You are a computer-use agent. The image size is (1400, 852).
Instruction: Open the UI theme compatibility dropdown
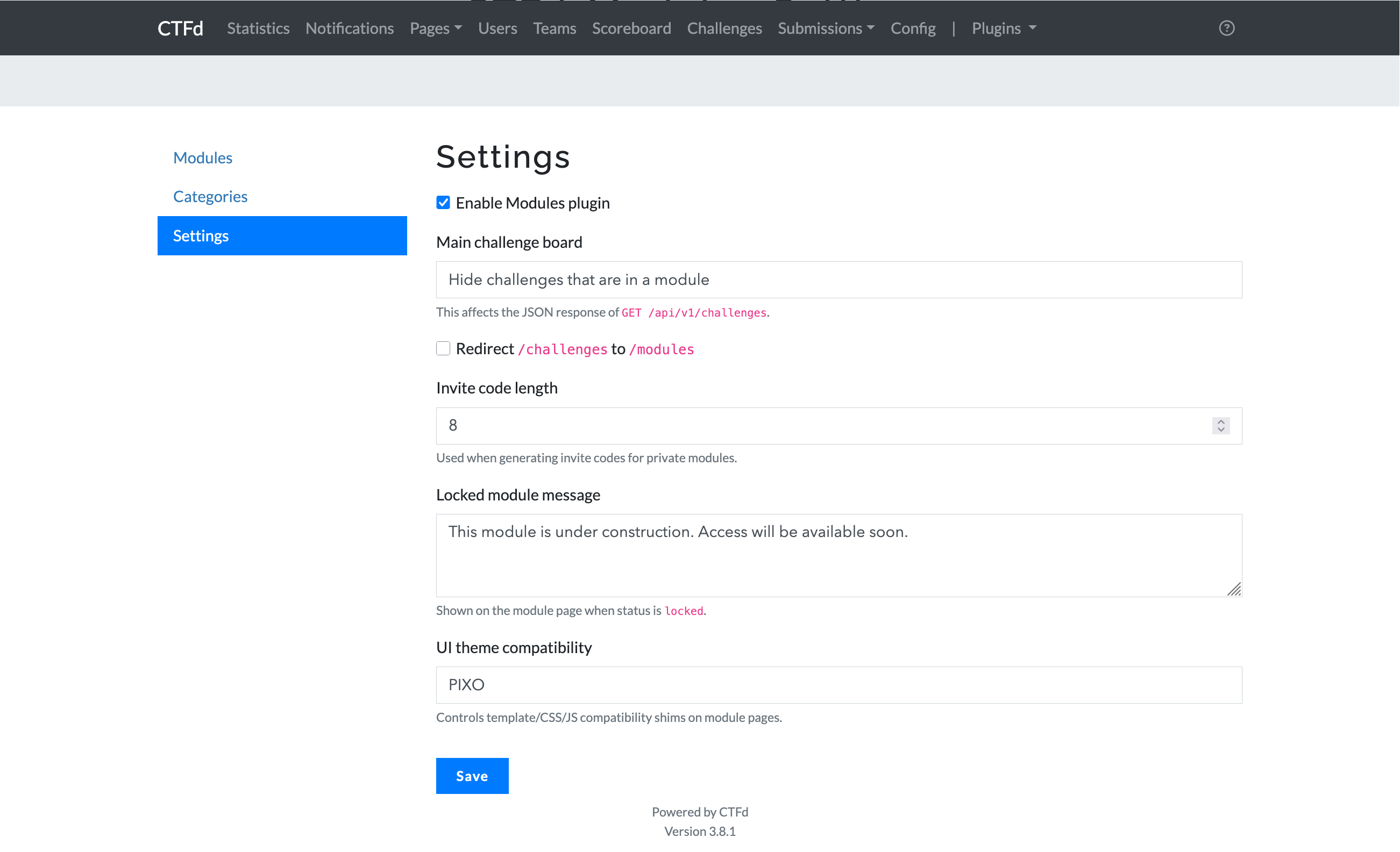point(838,684)
